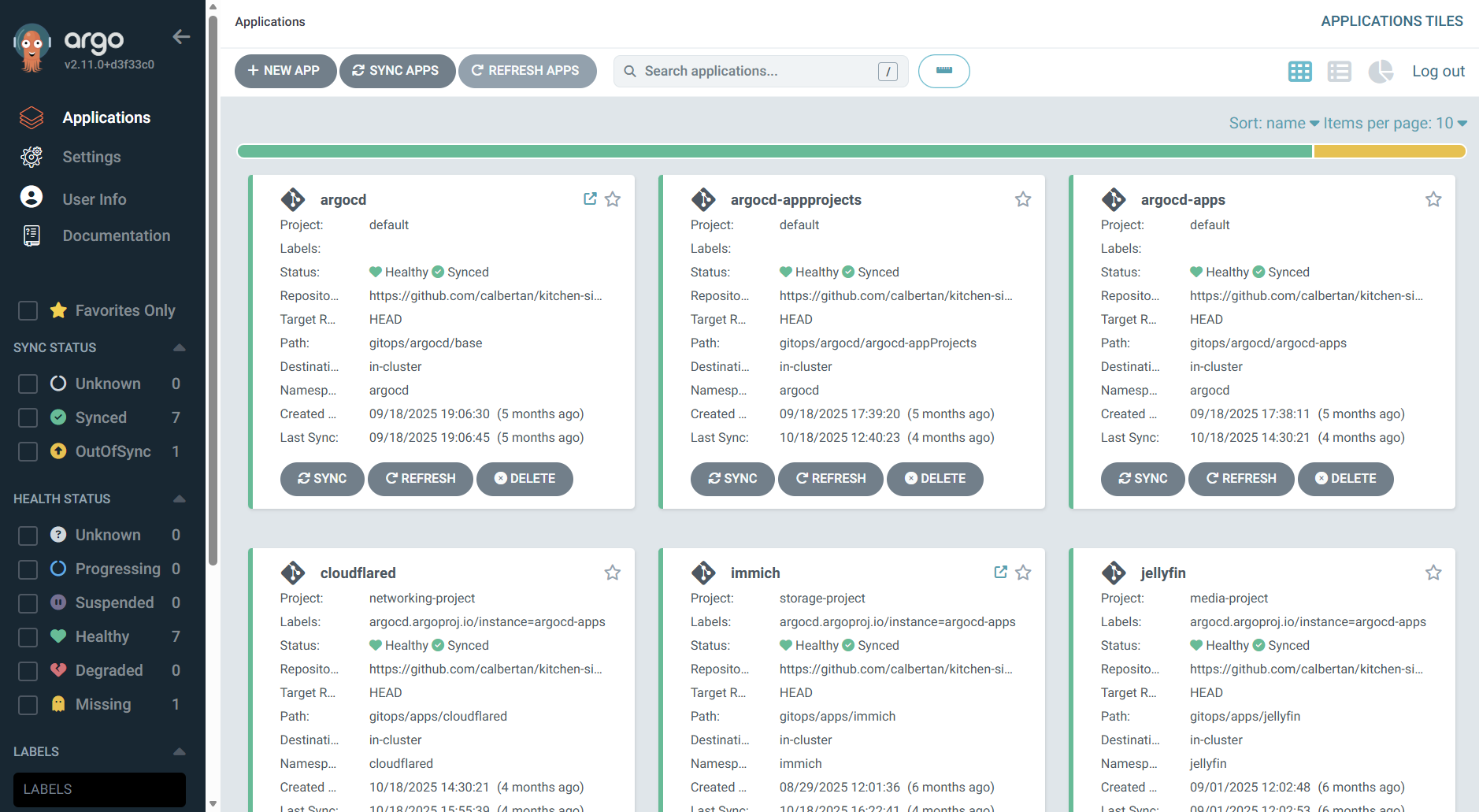
Task: Focus the Search applications field
Action: [x=756, y=71]
